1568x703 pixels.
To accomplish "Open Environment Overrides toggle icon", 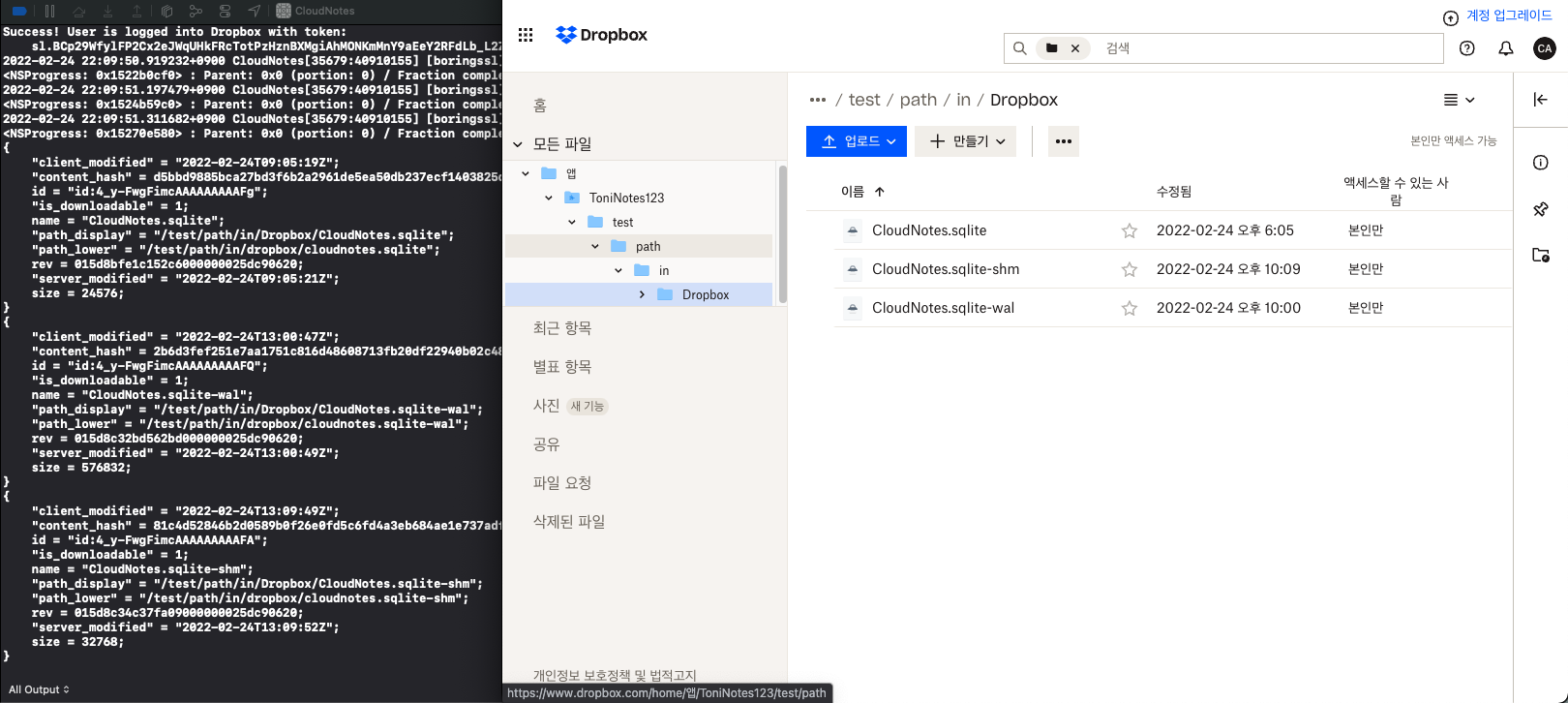I will pyautogui.click(x=225, y=11).
